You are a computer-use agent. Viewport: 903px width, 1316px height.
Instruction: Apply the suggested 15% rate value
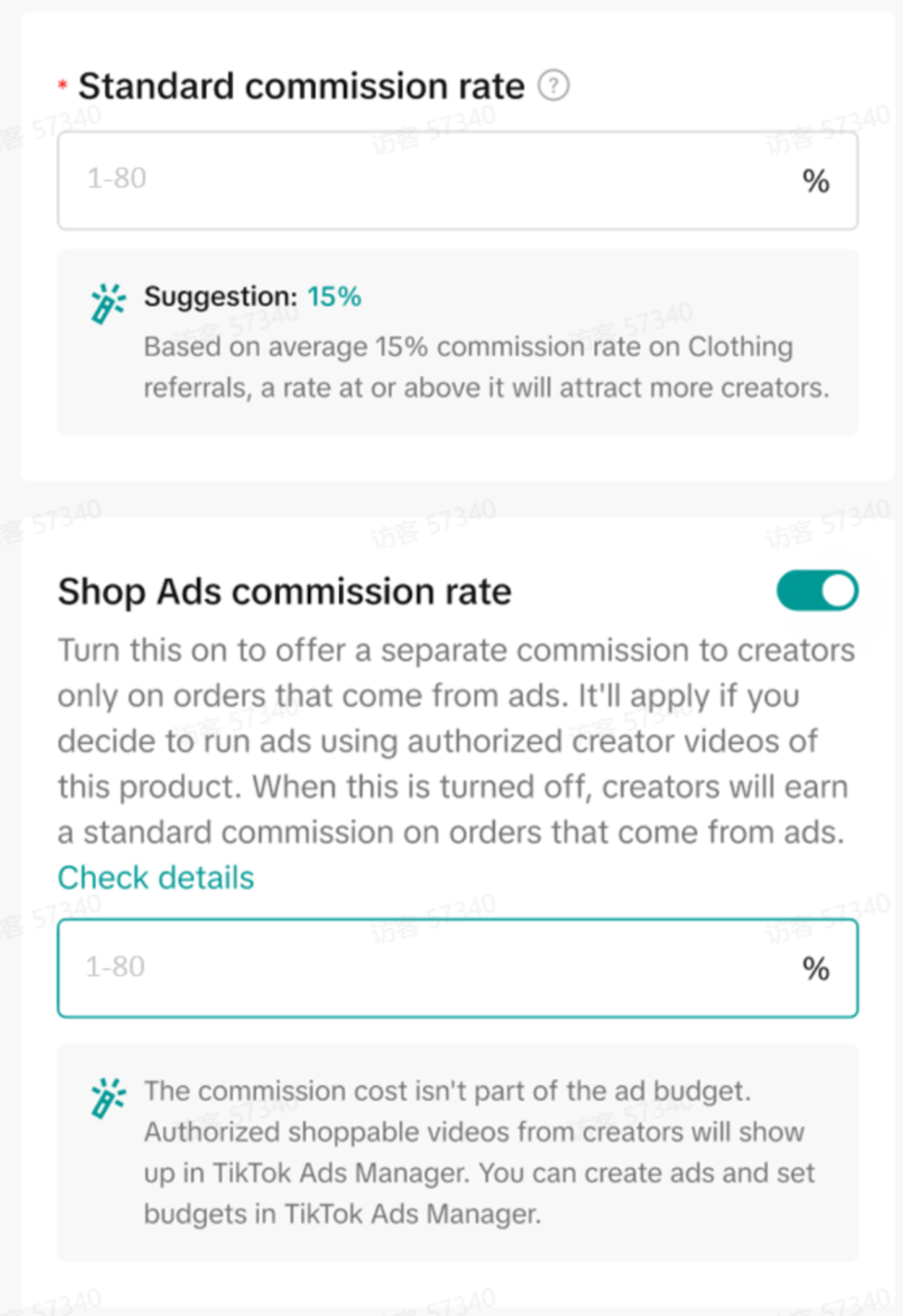(334, 296)
